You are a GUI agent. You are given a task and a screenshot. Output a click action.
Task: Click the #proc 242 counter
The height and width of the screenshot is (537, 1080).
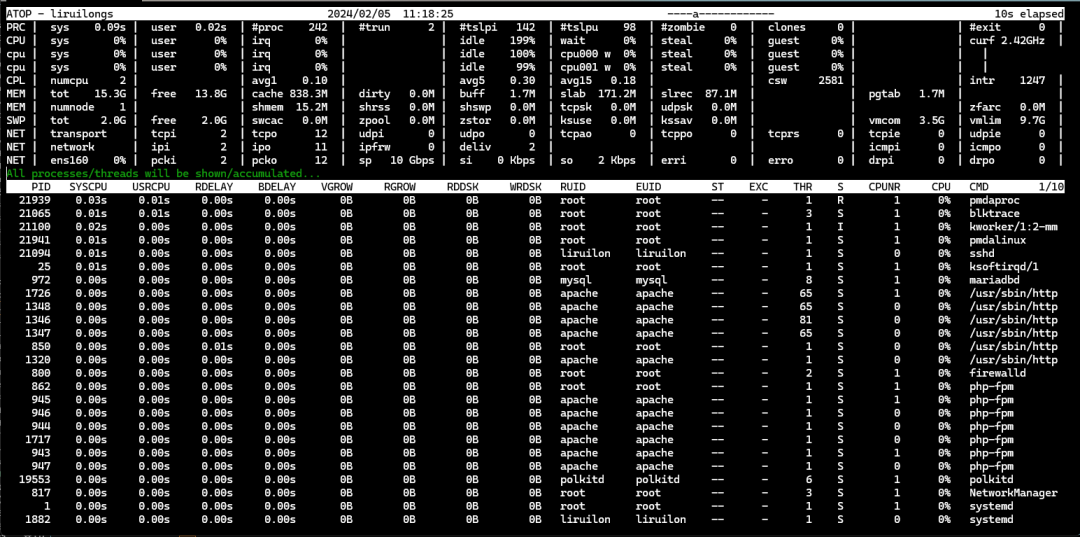289,28
